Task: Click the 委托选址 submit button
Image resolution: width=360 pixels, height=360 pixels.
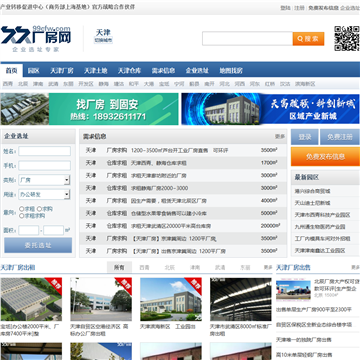Action: coord(38,245)
